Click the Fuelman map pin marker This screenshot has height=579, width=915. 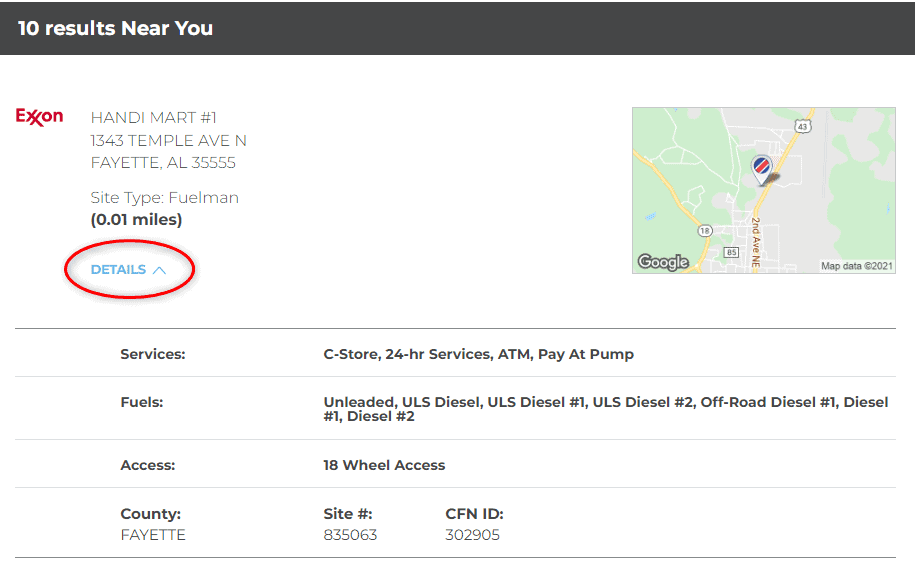(x=762, y=170)
